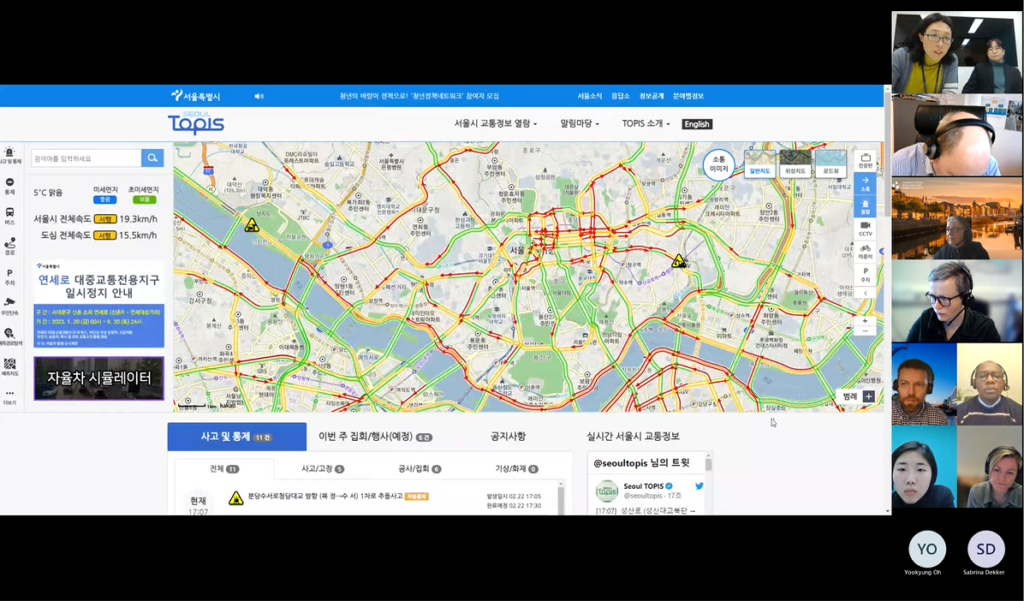Collapse the map layer toolbar with chevron
This screenshot has width=1024, height=601.
[865, 293]
